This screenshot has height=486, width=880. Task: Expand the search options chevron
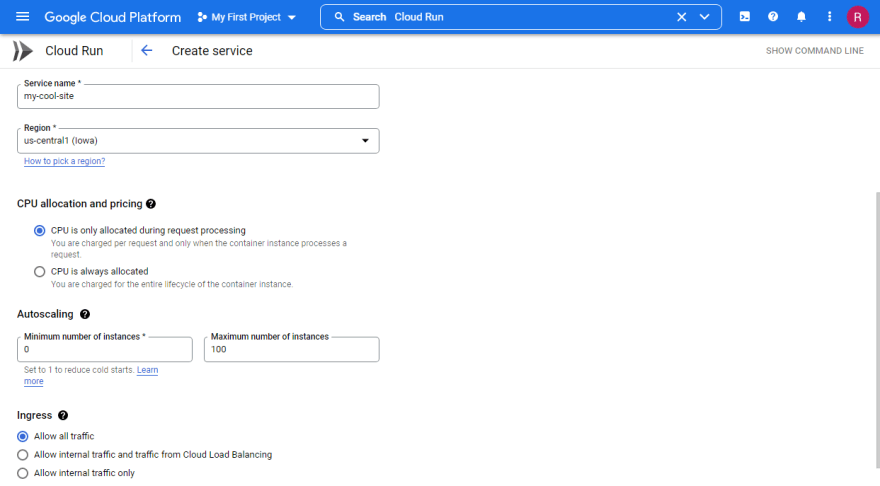click(x=704, y=17)
